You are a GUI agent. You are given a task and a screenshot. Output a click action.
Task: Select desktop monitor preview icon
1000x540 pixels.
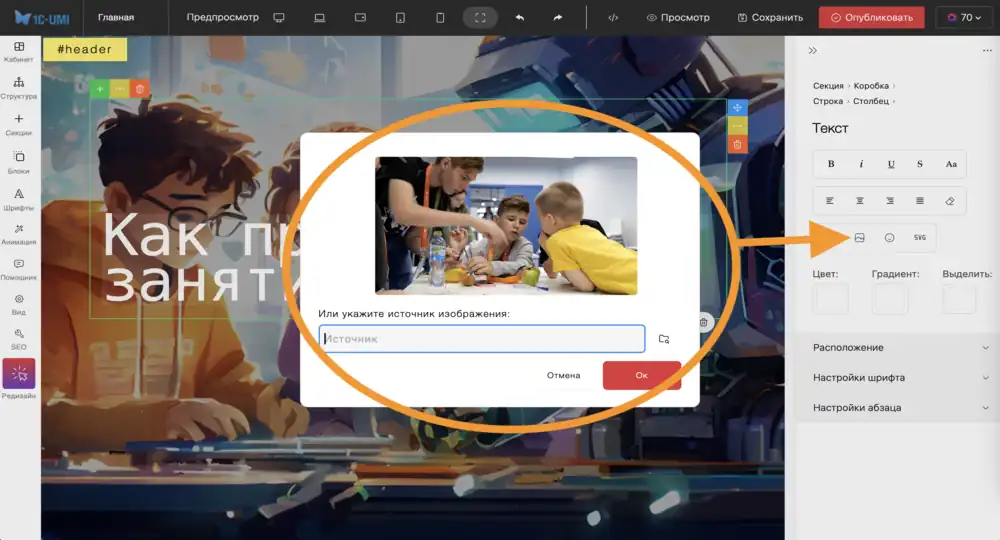279,17
